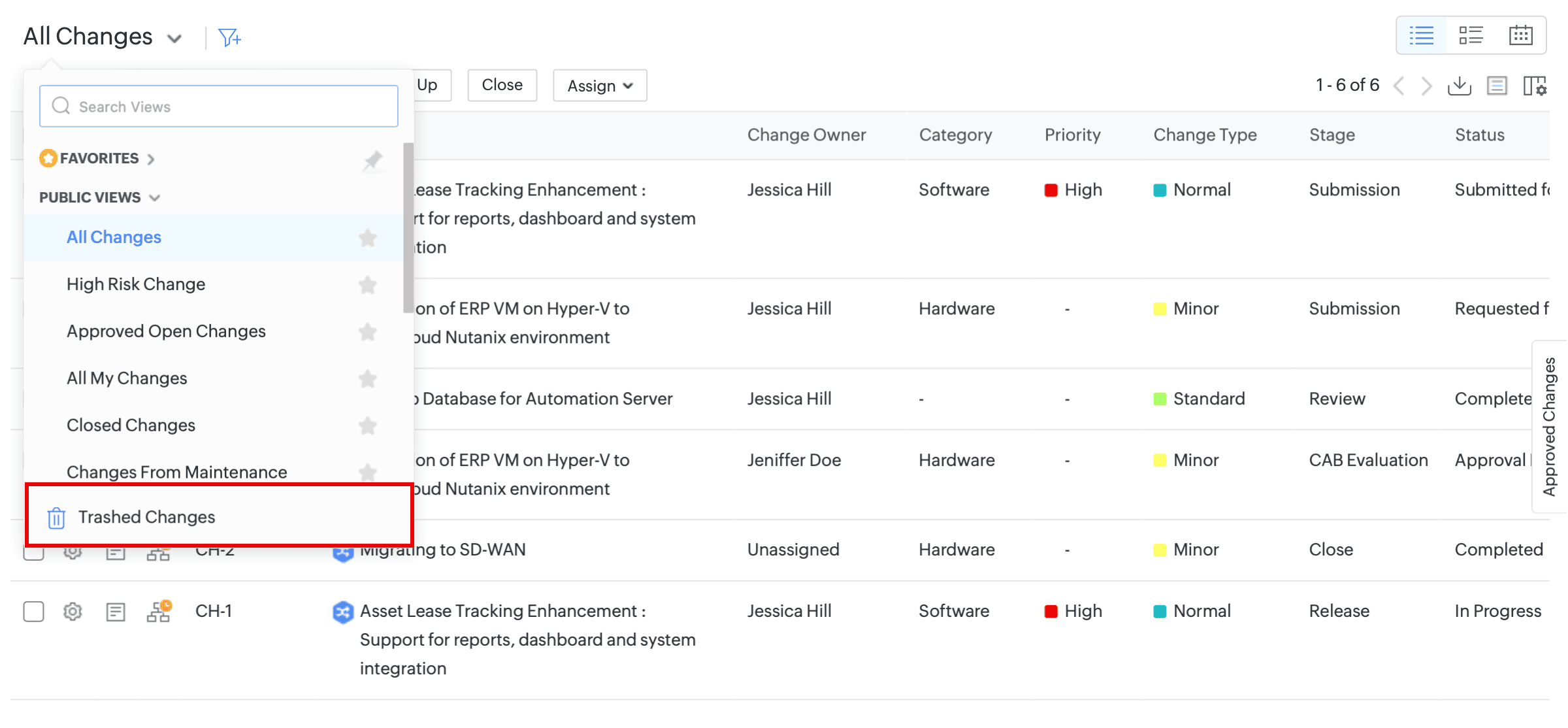This screenshot has height=728, width=1568.
Task: Open the Approved Changes side tab
Action: pos(1549,426)
